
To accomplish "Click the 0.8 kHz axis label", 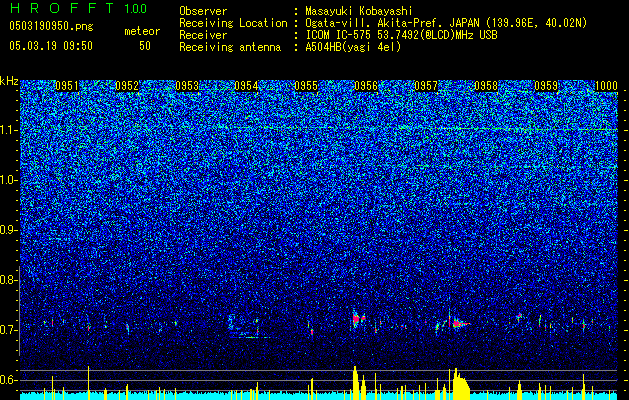I will pos(9,280).
